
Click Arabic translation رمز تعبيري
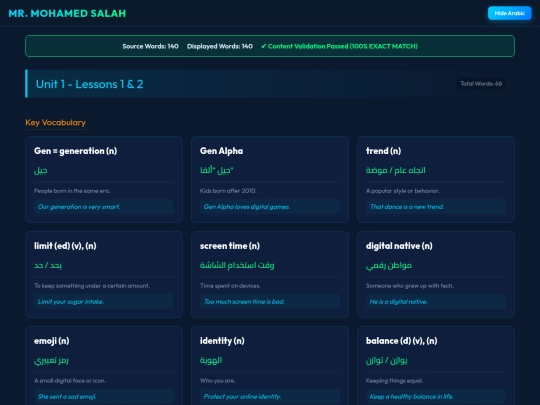pyautogui.click(x=51, y=361)
